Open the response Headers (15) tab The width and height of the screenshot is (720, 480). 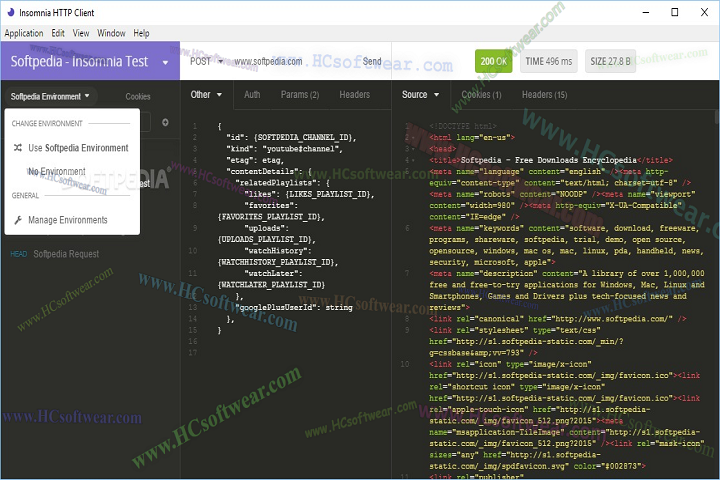tap(544, 95)
